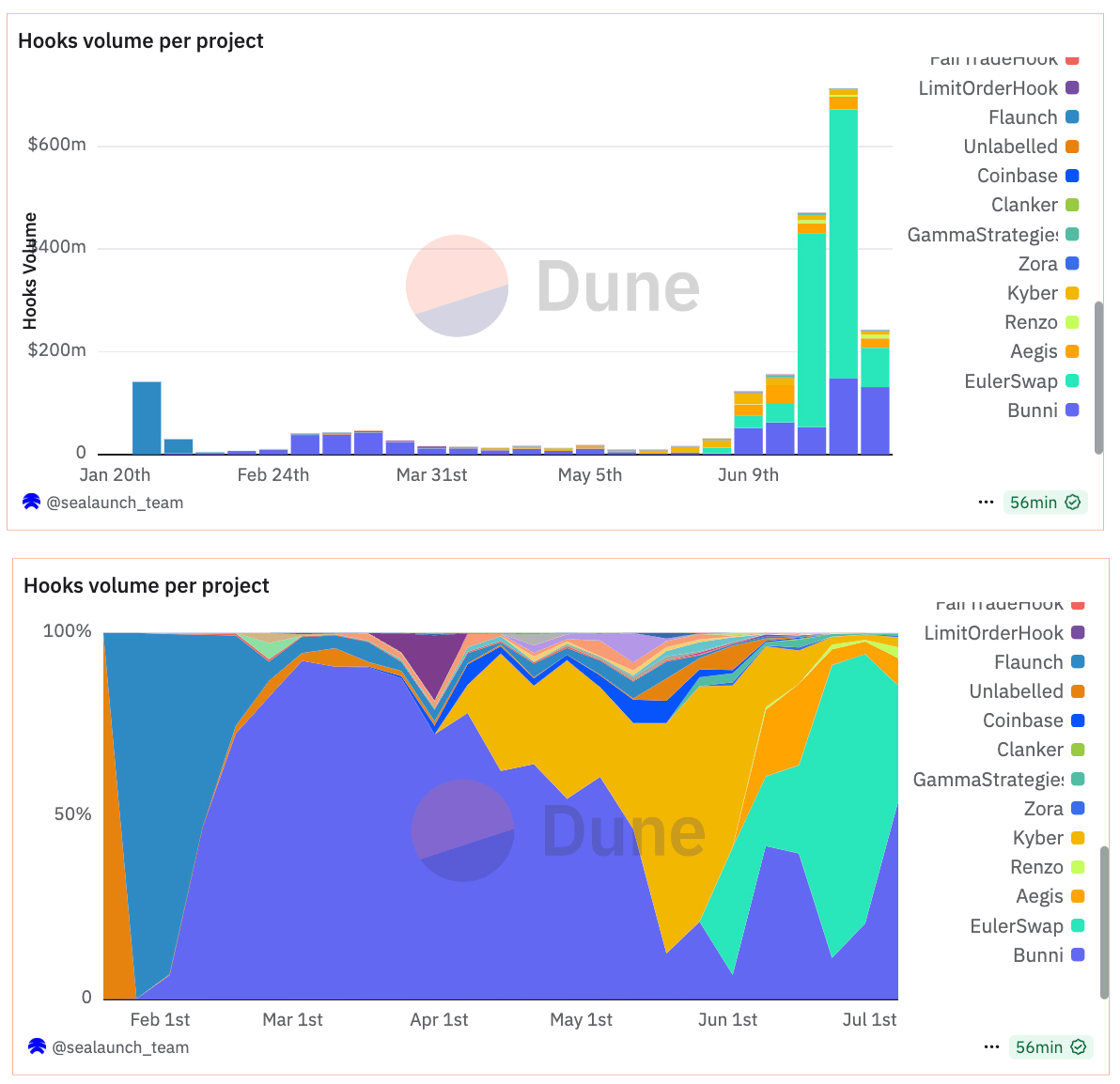Click the Apr 1st x-axis label
Viewport: 1120px width, 1084px height.
click(439, 1020)
